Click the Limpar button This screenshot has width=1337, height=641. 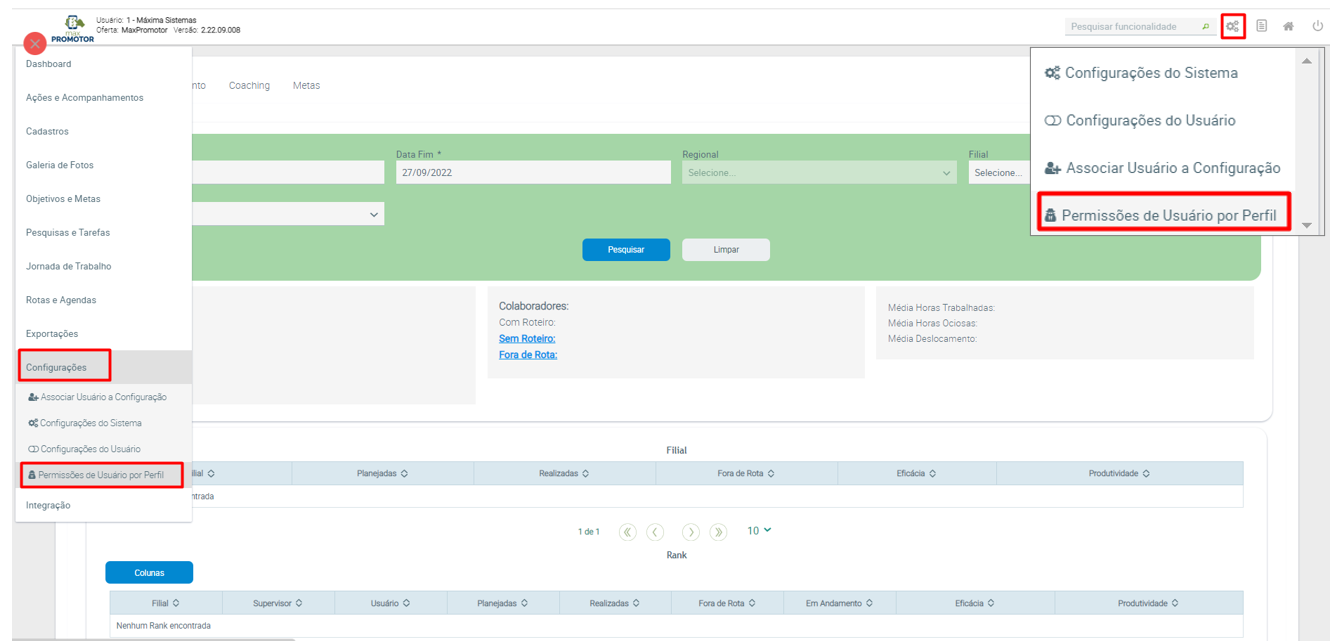tap(726, 249)
